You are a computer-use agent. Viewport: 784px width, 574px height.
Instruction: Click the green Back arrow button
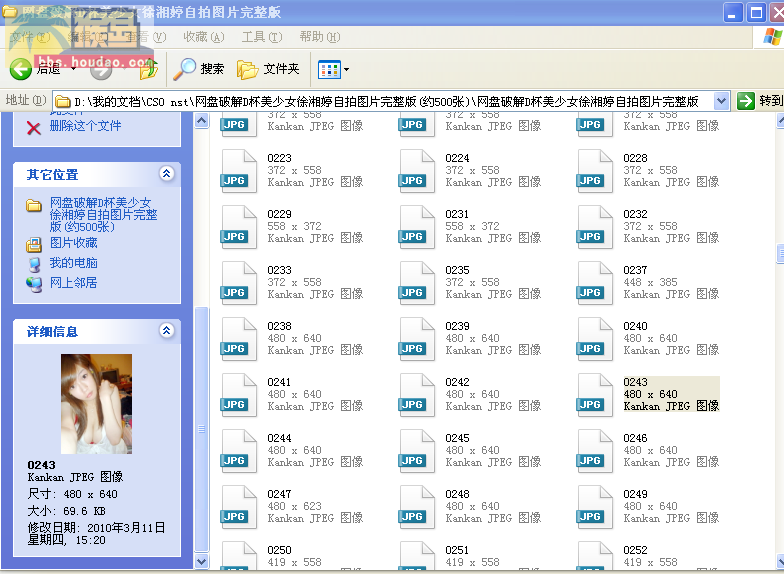pyautogui.click(x=20, y=69)
